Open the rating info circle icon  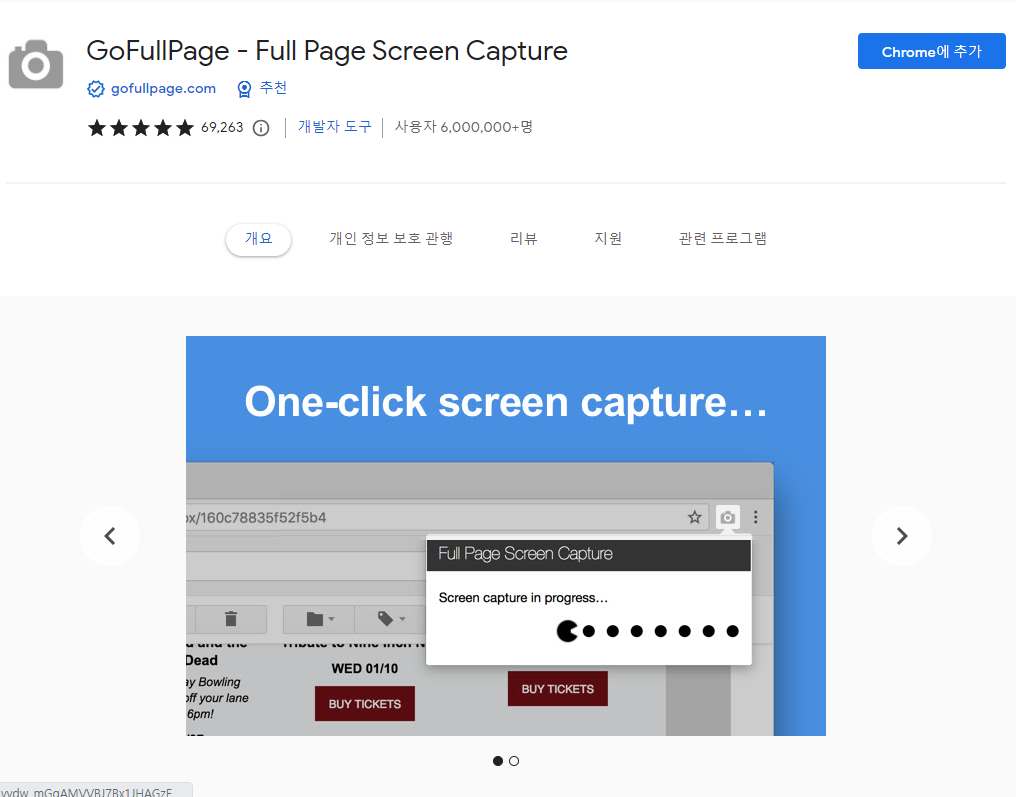261,128
